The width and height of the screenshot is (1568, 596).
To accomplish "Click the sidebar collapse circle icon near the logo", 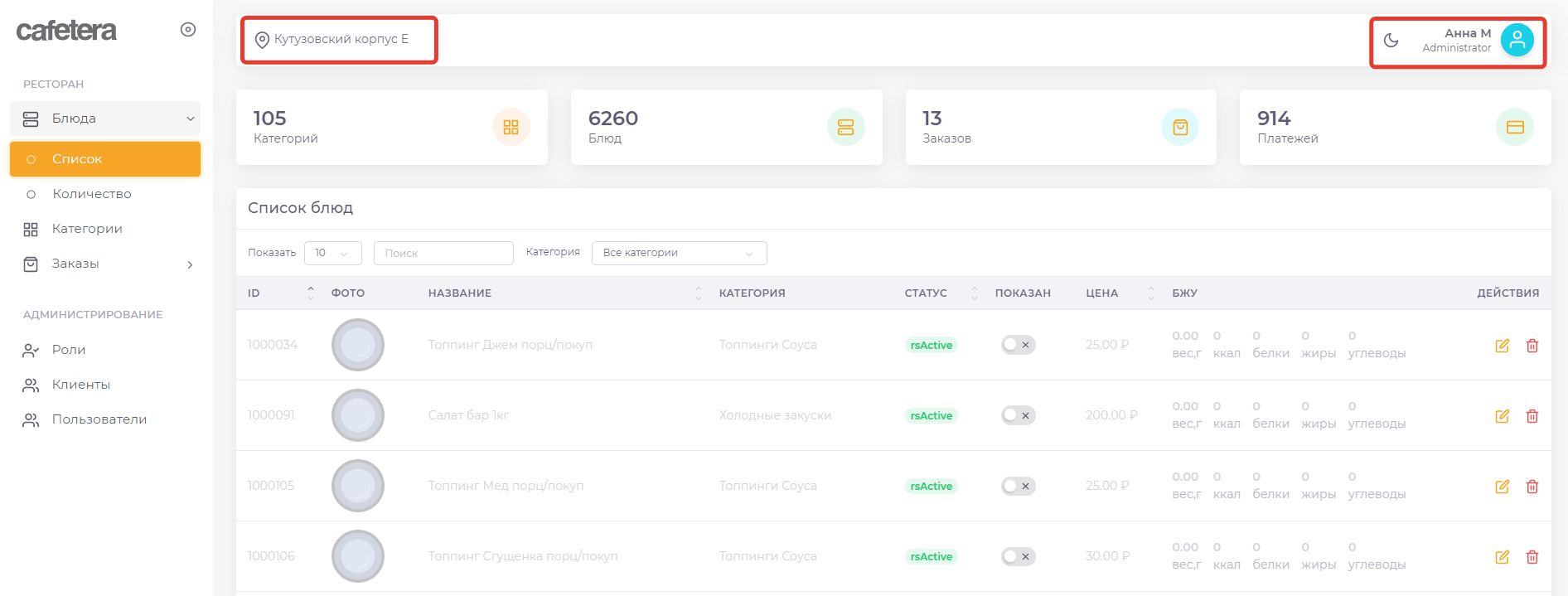I will [x=188, y=30].
